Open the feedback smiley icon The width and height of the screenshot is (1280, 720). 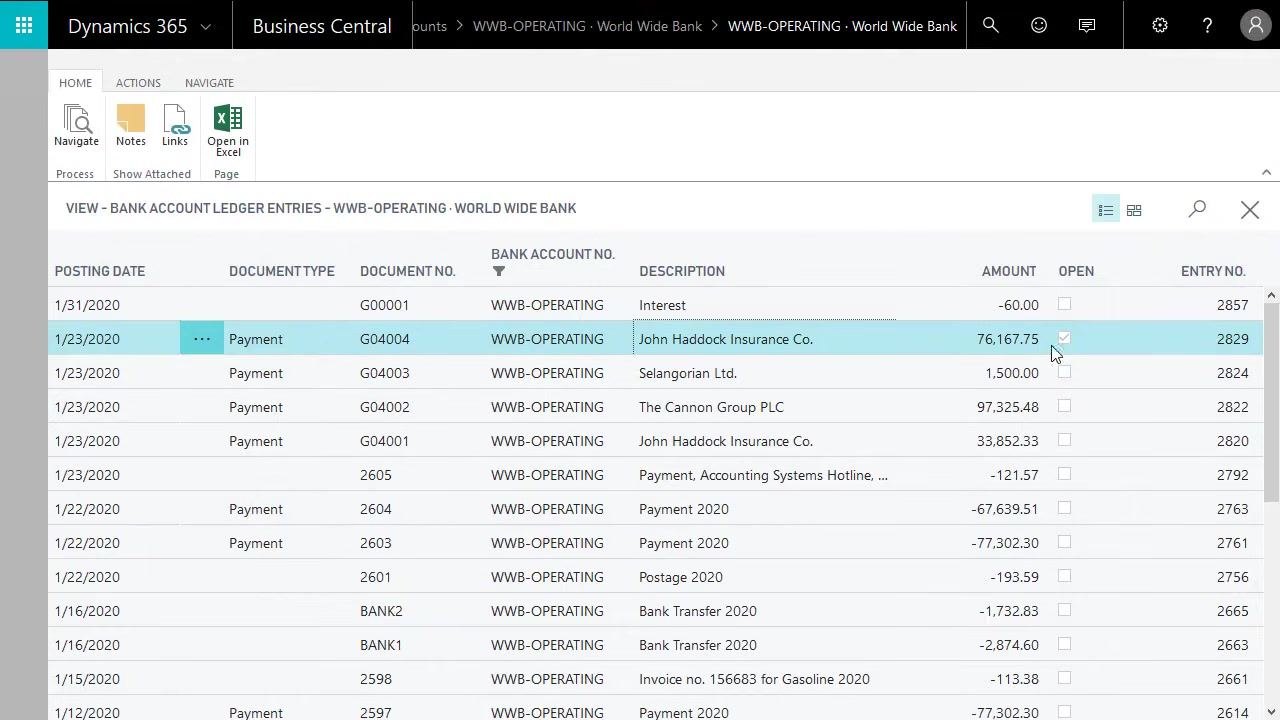(1039, 25)
